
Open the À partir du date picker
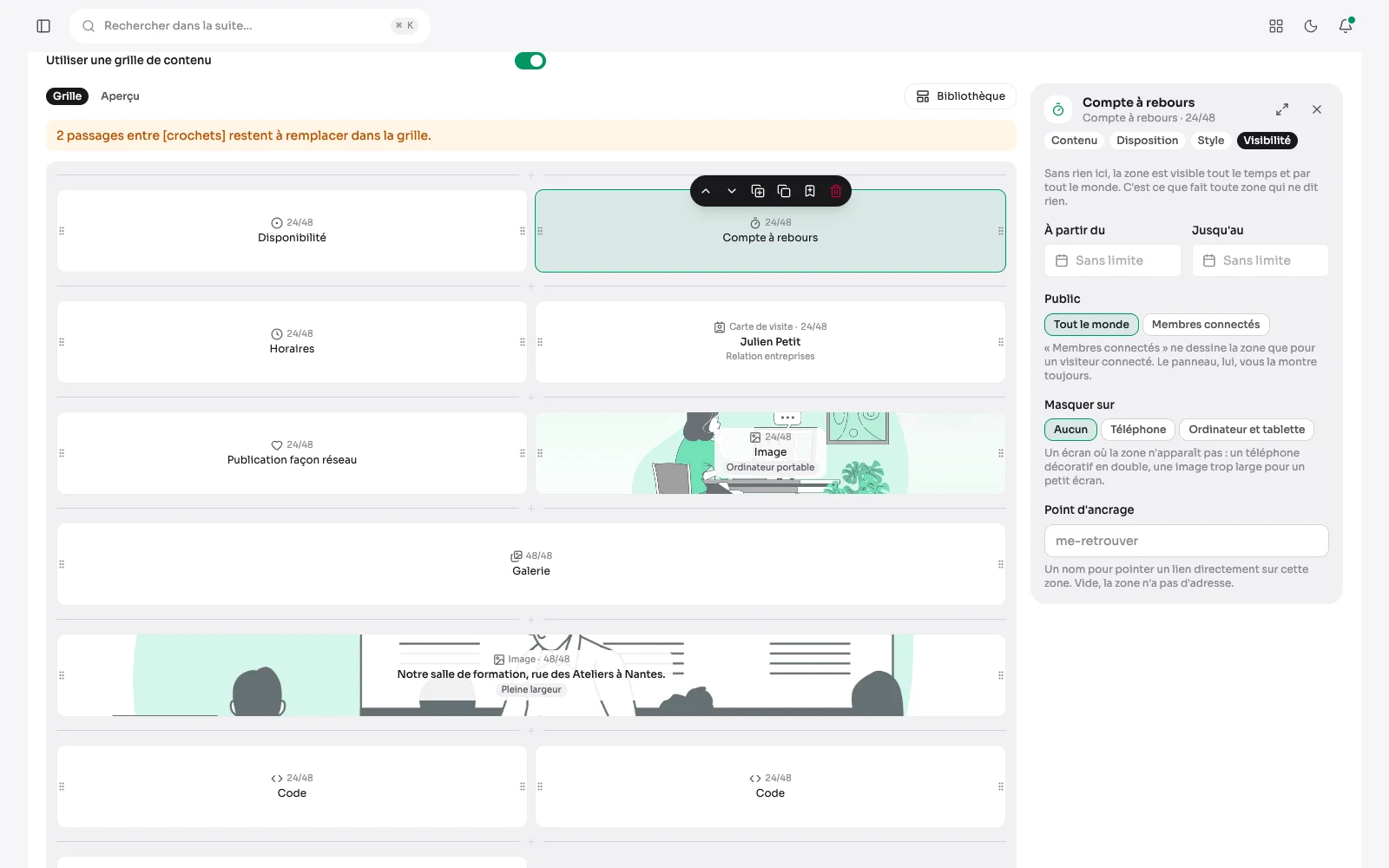pyautogui.click(x=1113, y=260)
